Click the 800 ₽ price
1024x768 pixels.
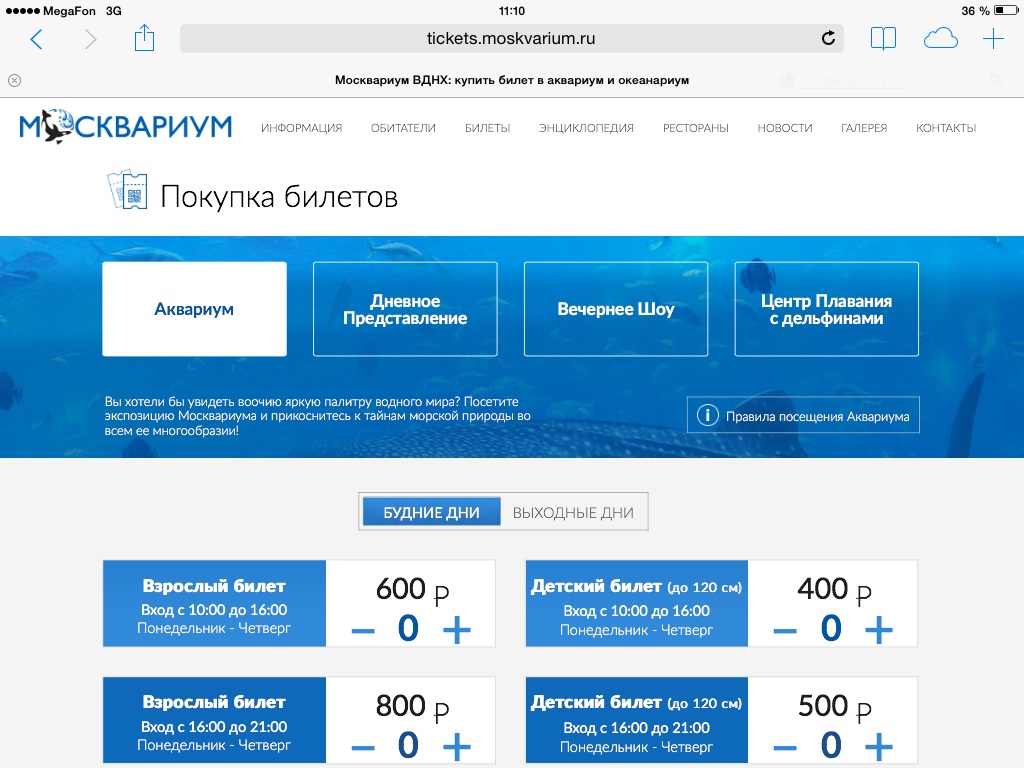[412, 707]
